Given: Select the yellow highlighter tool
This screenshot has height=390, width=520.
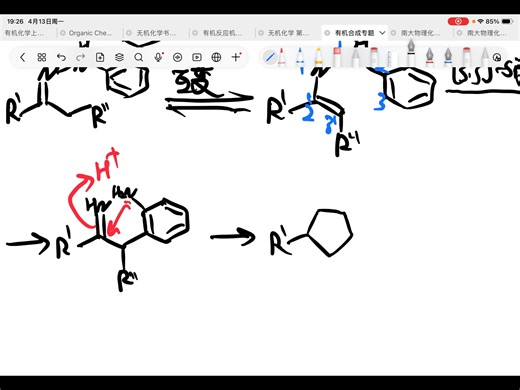Looking at the screenshot, I should point(319,57).
